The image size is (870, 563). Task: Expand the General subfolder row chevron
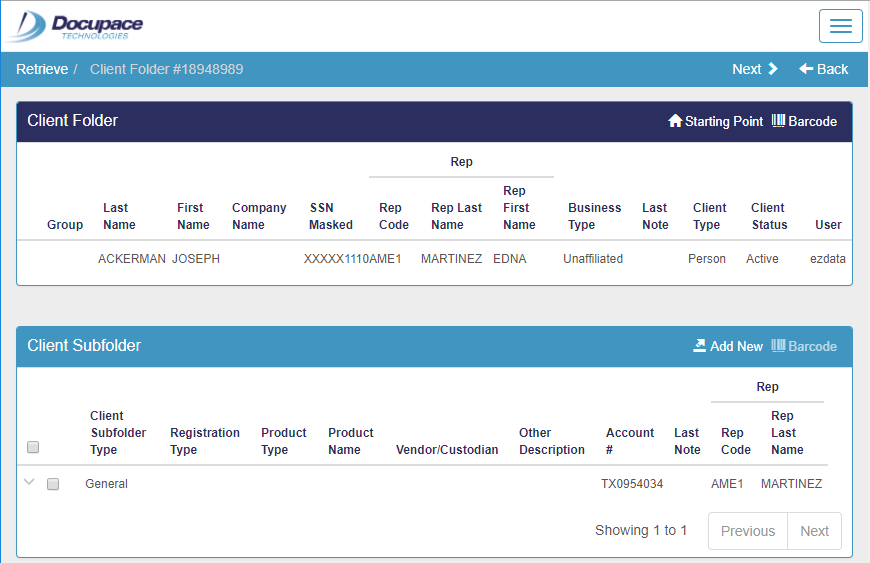pyautogui.click(x=29, y=482)
